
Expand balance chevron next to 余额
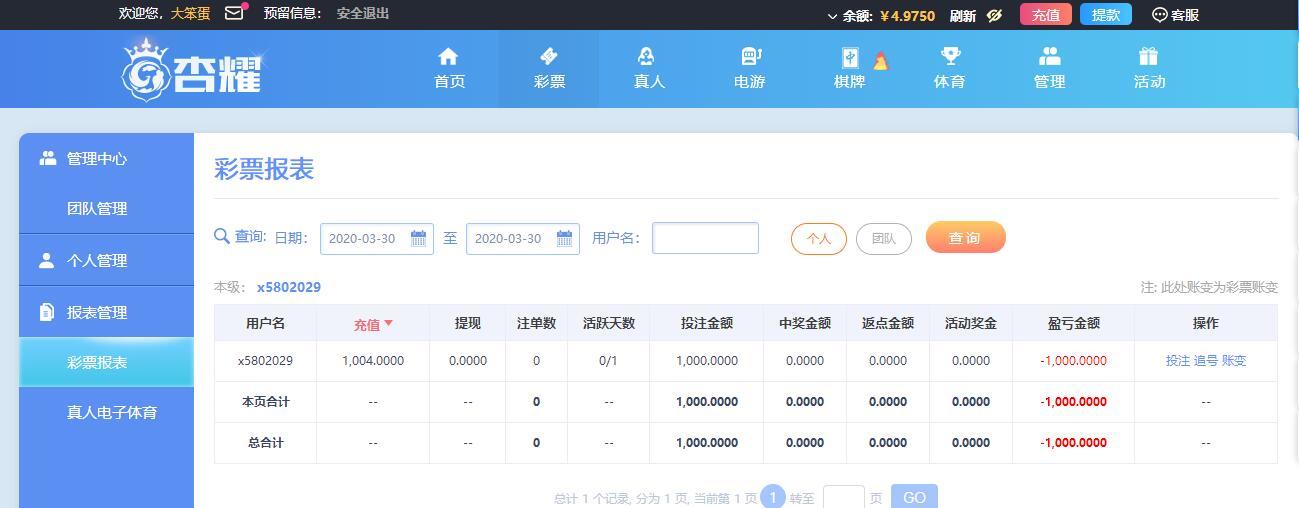pyautogui.click(x=832, y=16)
